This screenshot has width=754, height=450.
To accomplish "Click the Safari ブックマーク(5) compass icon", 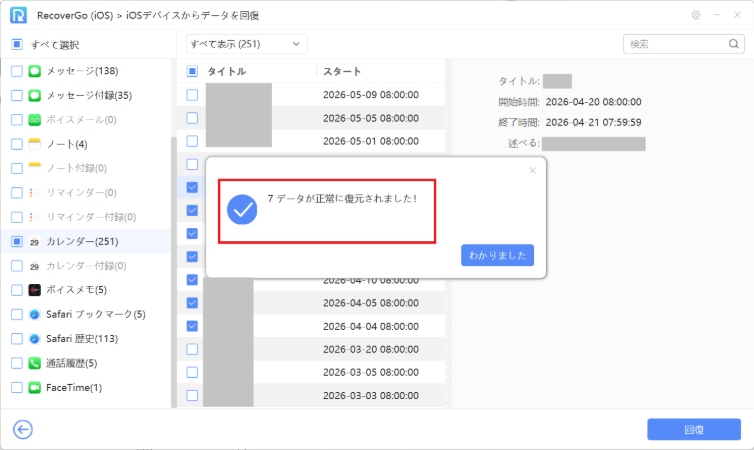I will pos(35,314).
